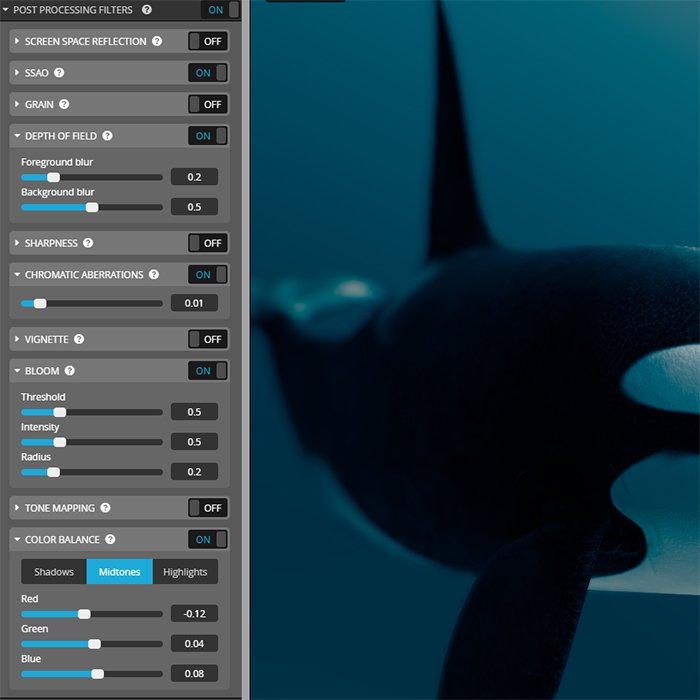Select the Highlights tab
This screenshot has width=700, height=700.
pyautogui.click(x=185, y=572)
